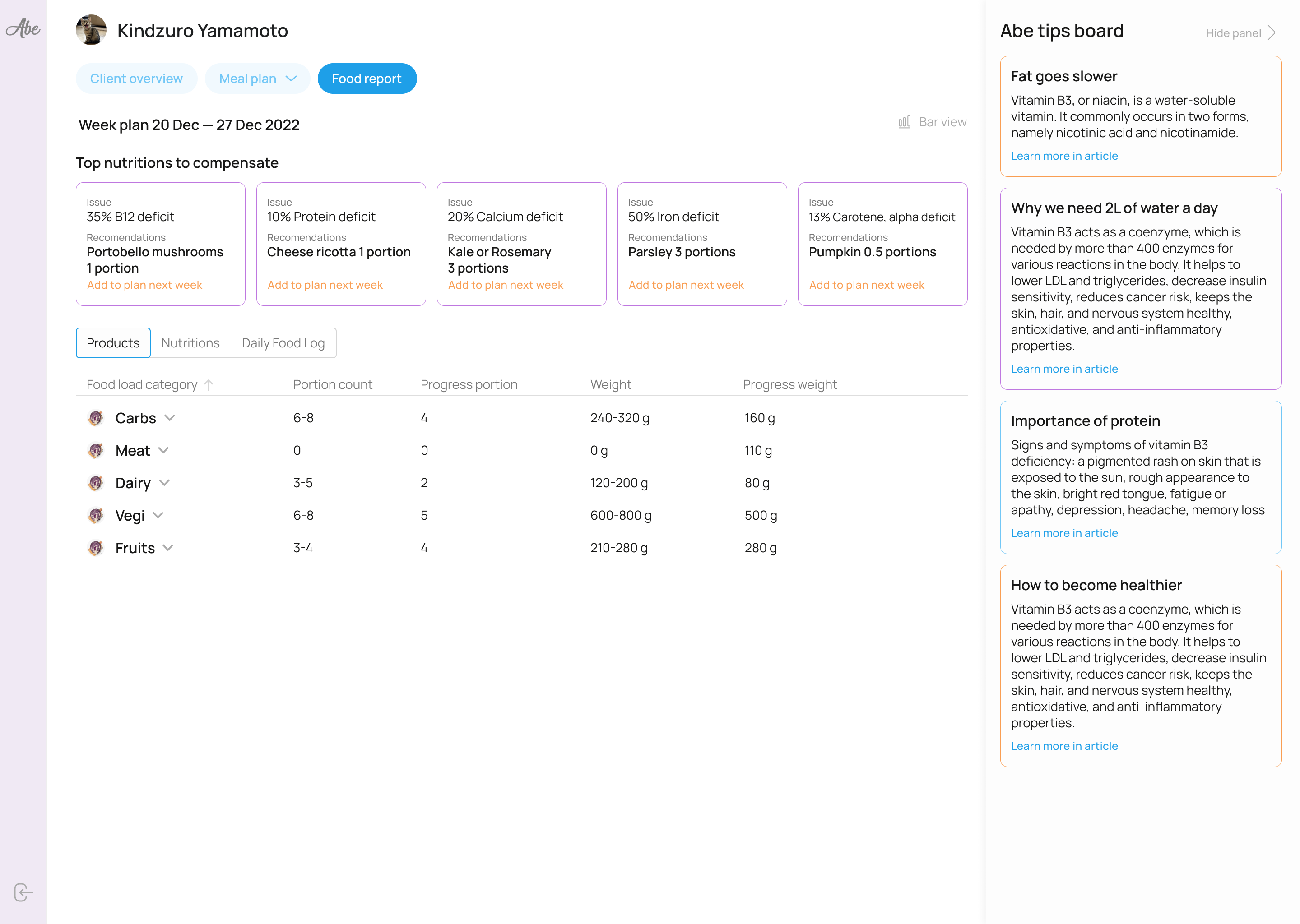Screen dimensions: 1300x924
Task: Expand the Vegi row chevron
Action: click(158, 516)
